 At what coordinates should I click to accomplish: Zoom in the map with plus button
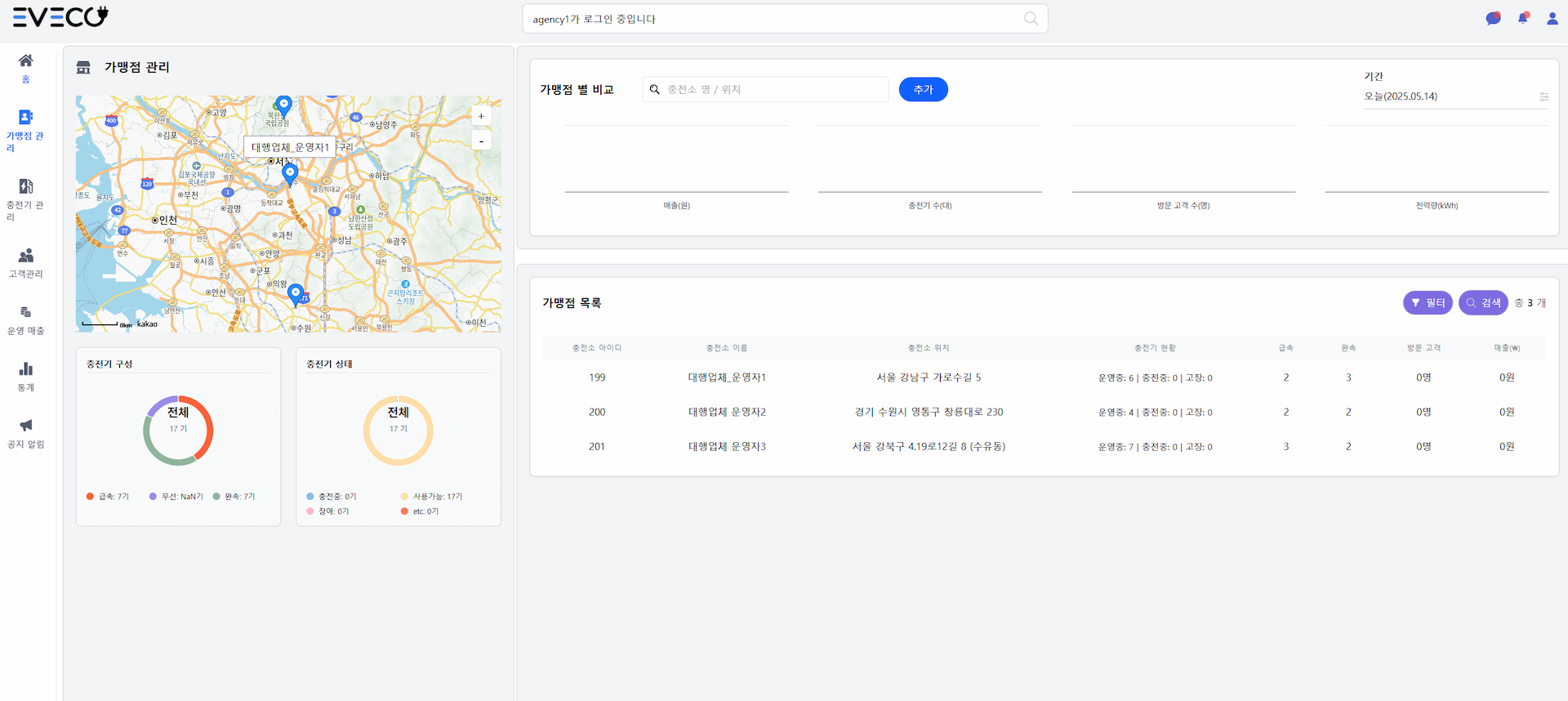coord(481,116)
